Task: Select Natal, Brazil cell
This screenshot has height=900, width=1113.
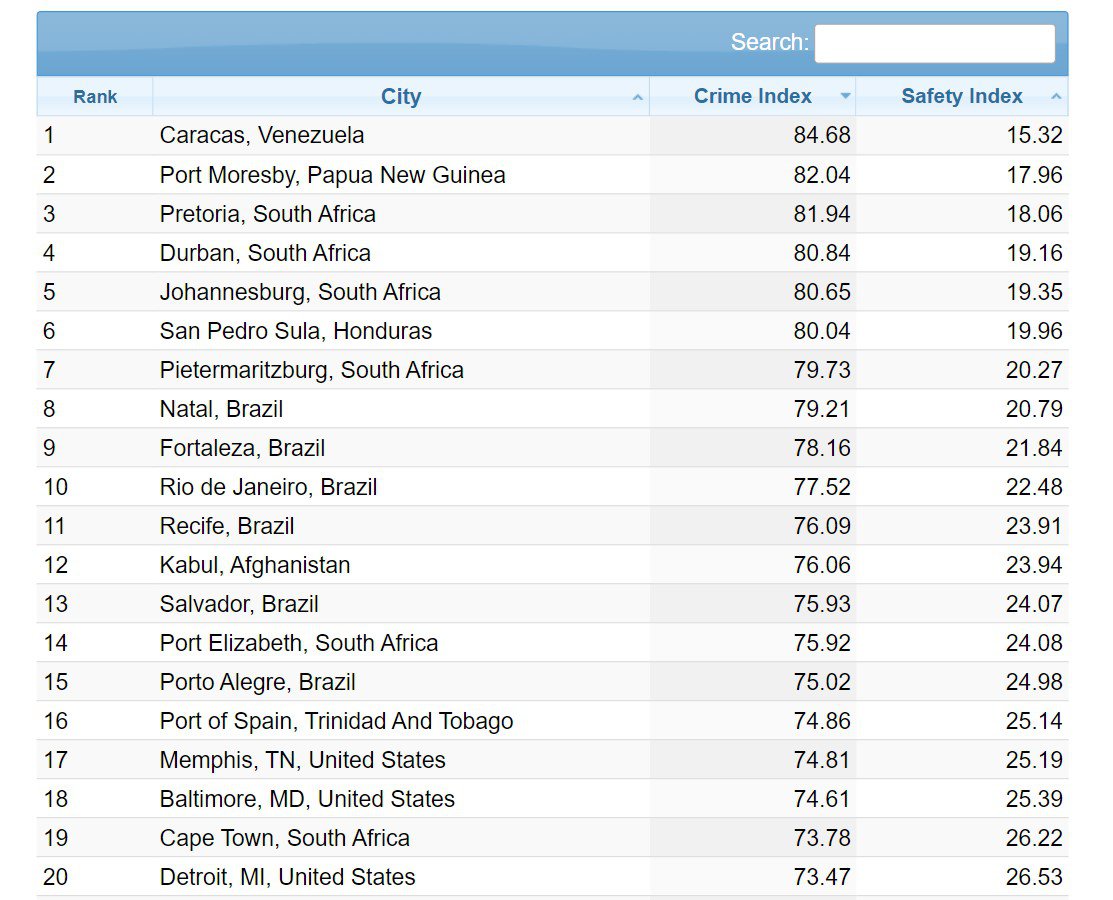Action: 401,409
